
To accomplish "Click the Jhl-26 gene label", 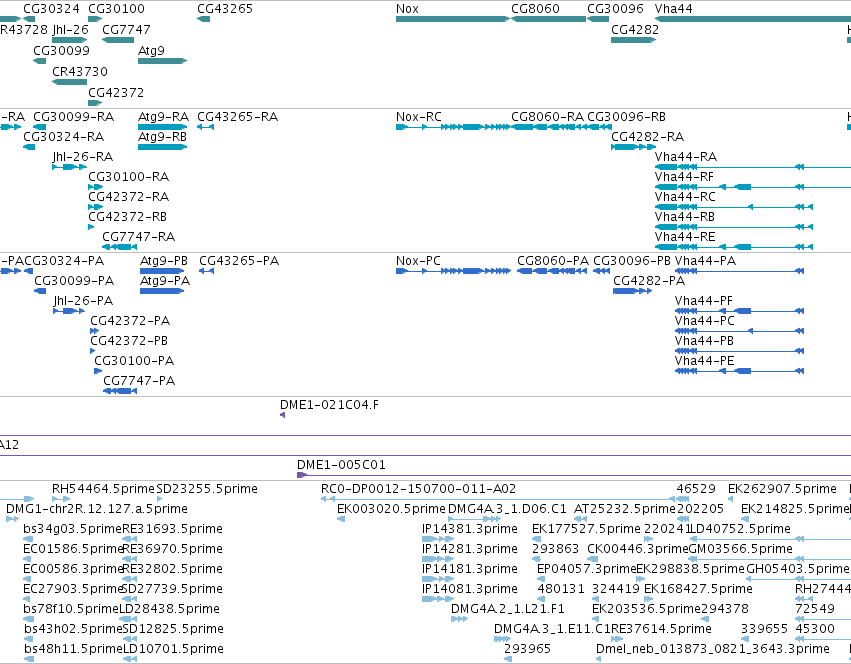I will 70,29.
